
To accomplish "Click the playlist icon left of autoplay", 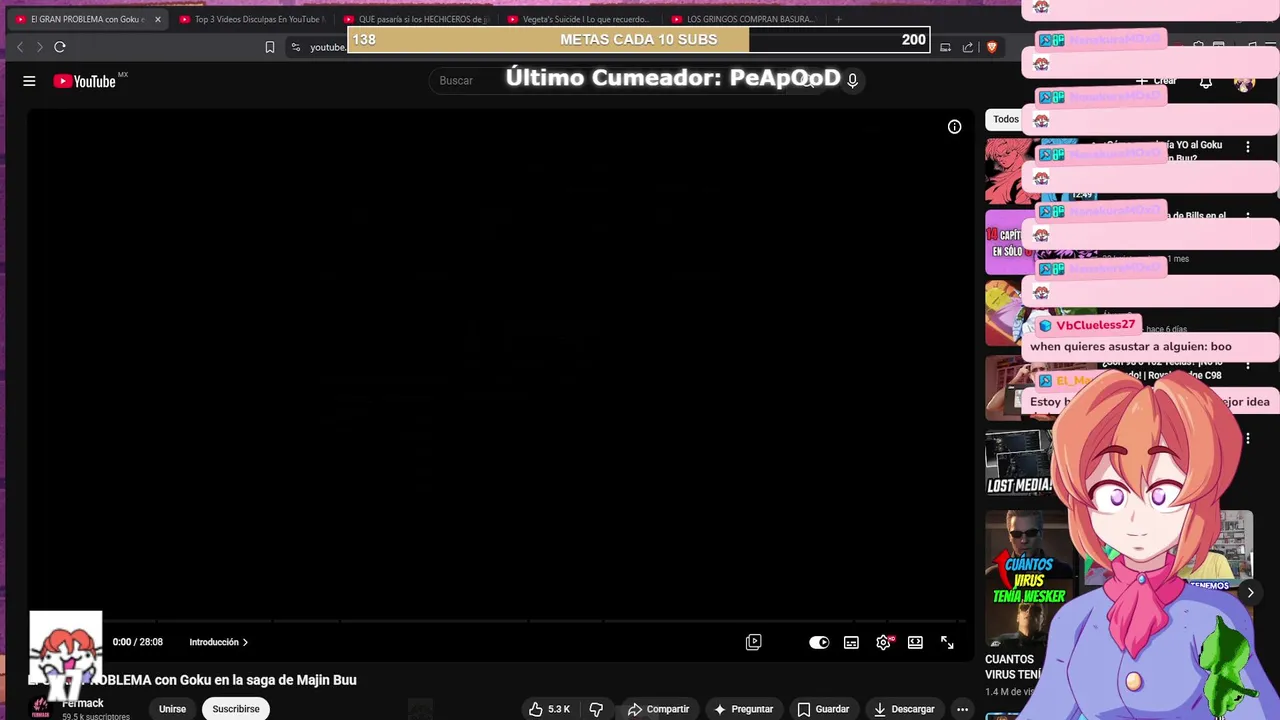I will point(754,642).
